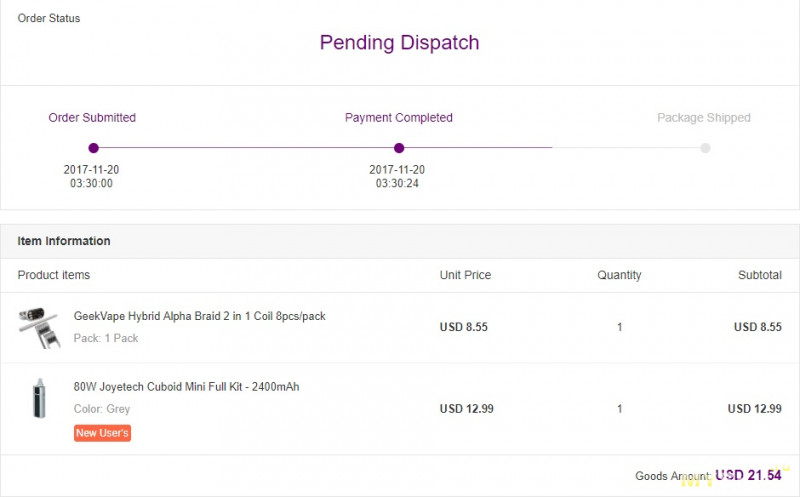Click the Quantity column header
The image size is (800, 497).
[619, 275]
